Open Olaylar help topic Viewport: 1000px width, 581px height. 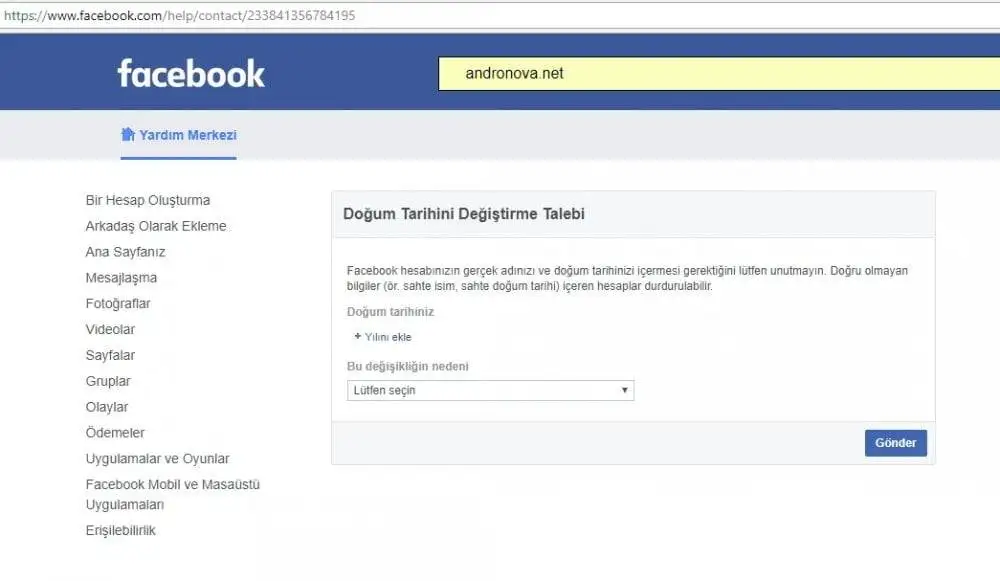(x=107, y=407)
